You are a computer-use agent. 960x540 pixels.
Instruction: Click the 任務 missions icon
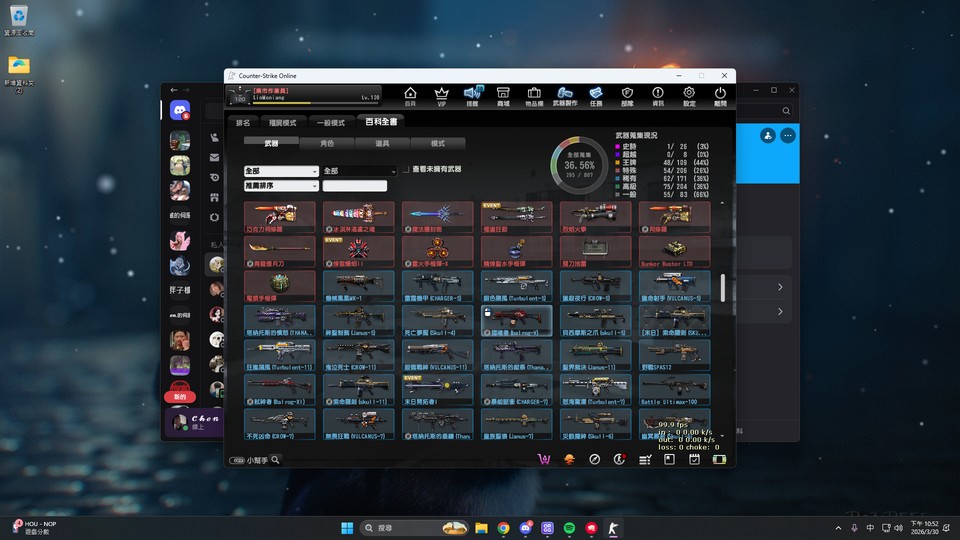click(x=596, y=95)
